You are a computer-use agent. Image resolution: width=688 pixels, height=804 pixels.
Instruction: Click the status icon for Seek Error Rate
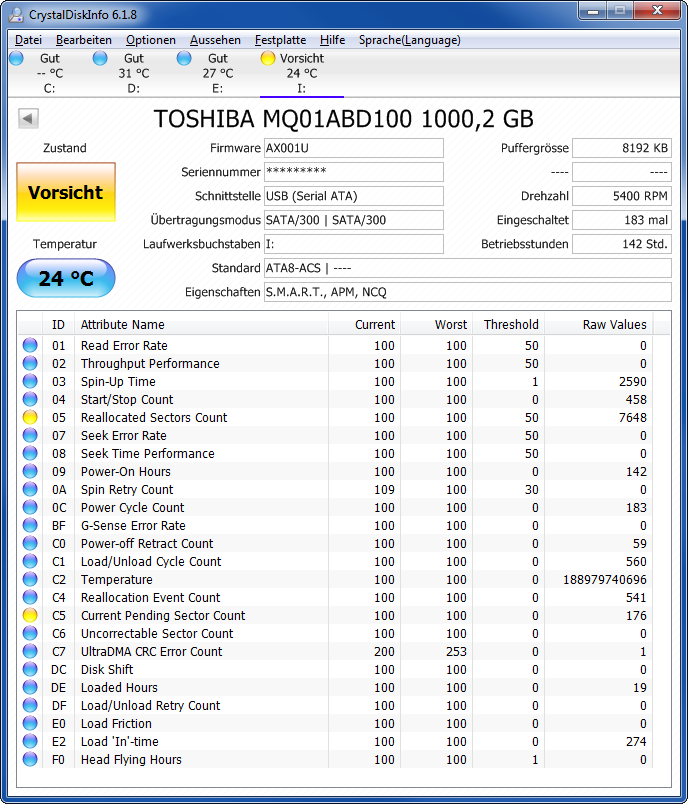[x=30, y=435]
